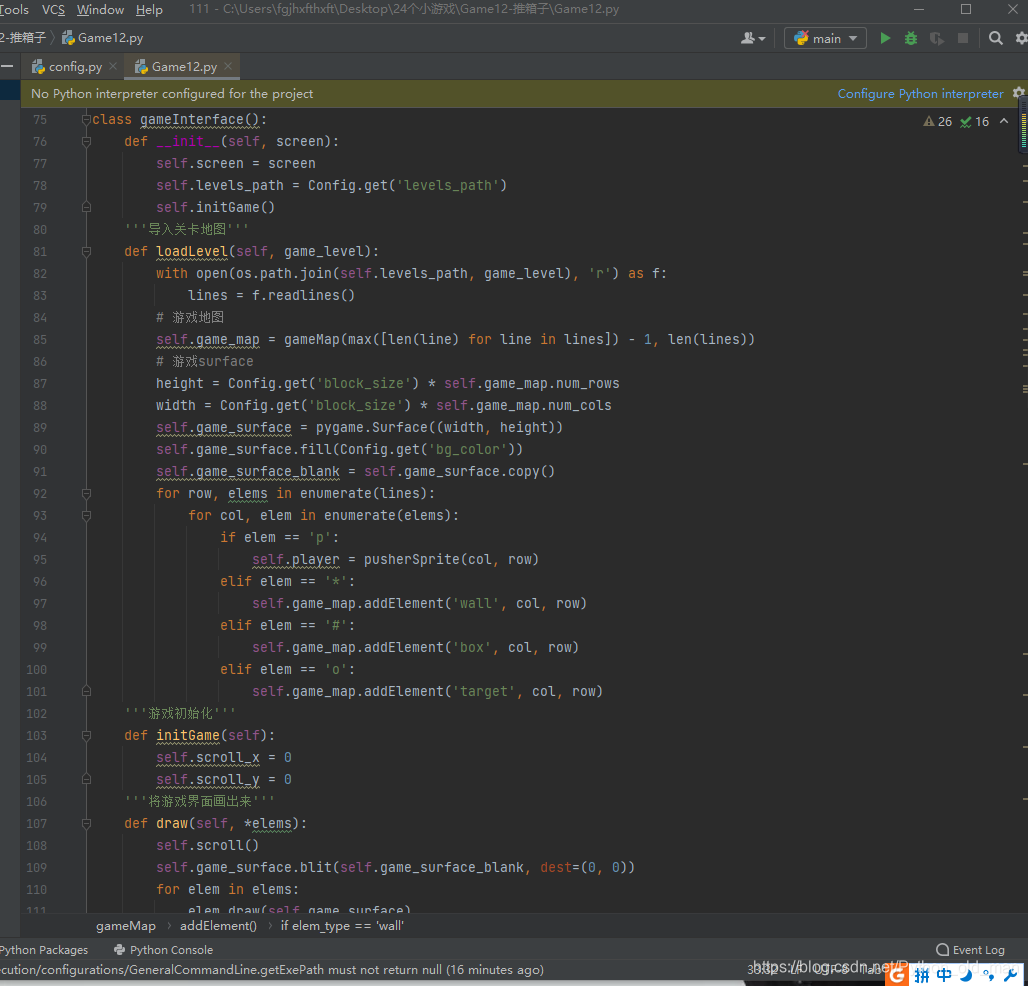Image resolution: width=1028 pixels, height=986 pixels.
Task: Place cursor on loadLevel method name
Action: pyautogui.click(x=191, y=252)
